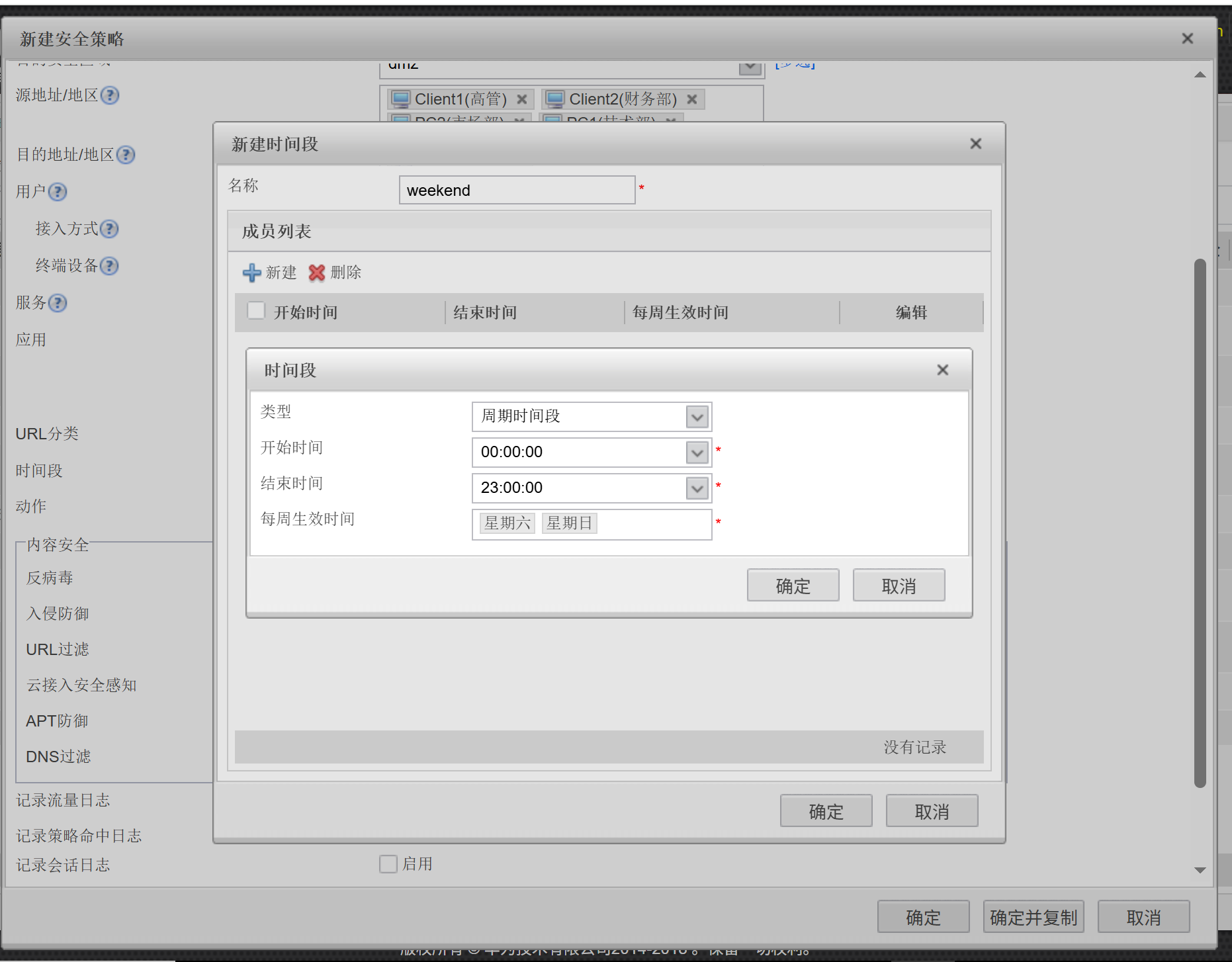The image size is (1232, 962).
Task: Click 取消 in 新建时间段 dialog
Action: point(932,811)
